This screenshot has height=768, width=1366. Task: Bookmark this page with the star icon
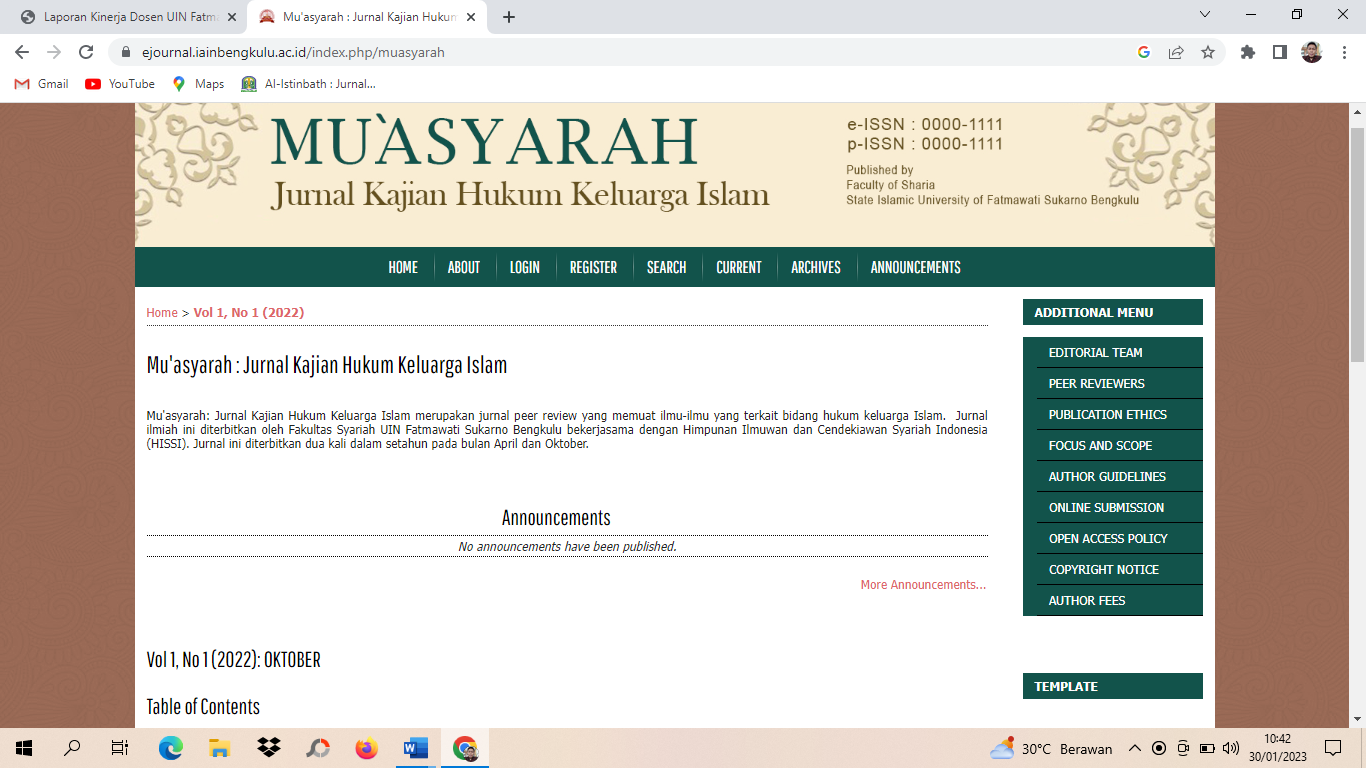tap(1208, 52)
